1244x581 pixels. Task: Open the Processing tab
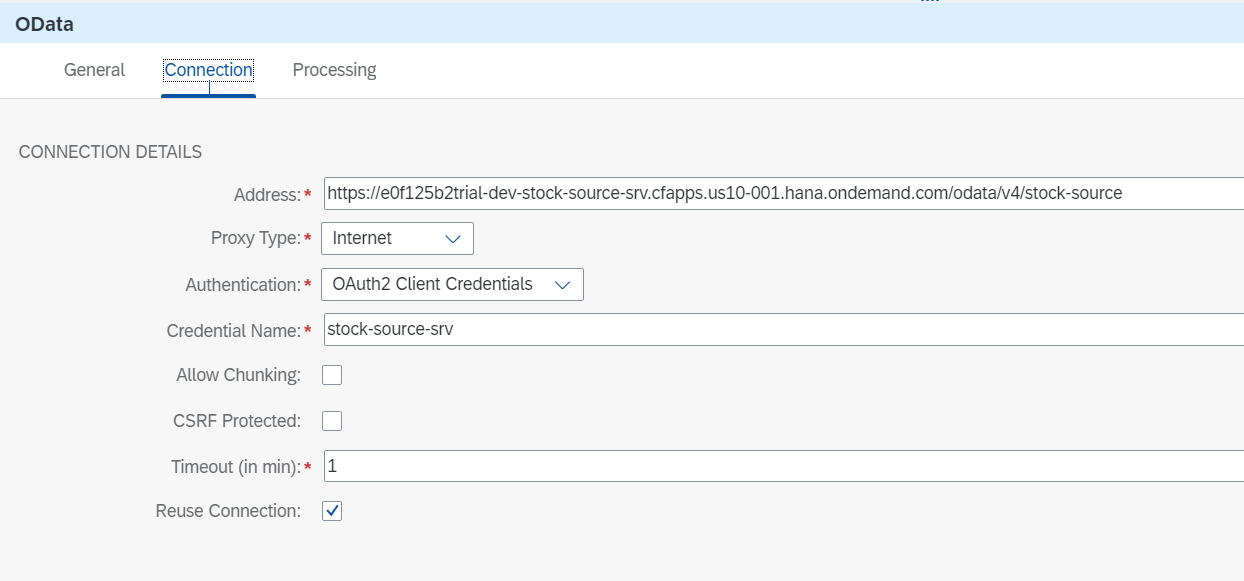click(334, 70)
